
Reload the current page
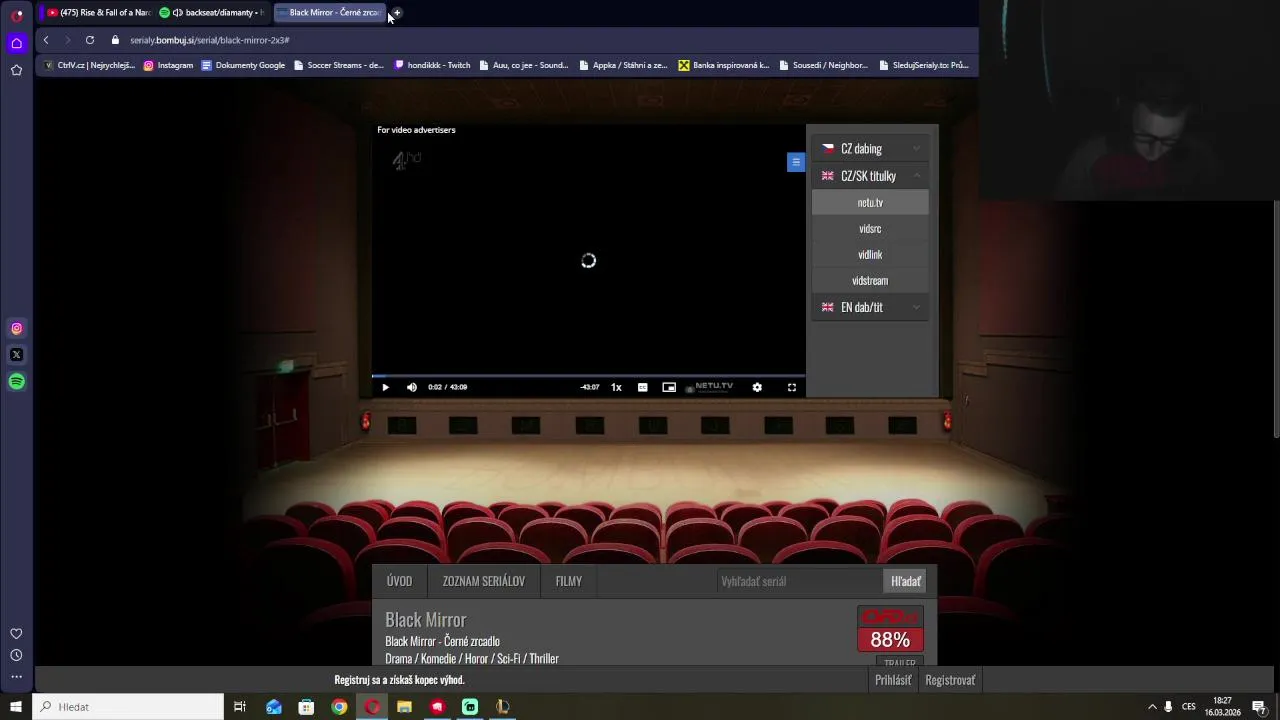click(x=90, y=40)
